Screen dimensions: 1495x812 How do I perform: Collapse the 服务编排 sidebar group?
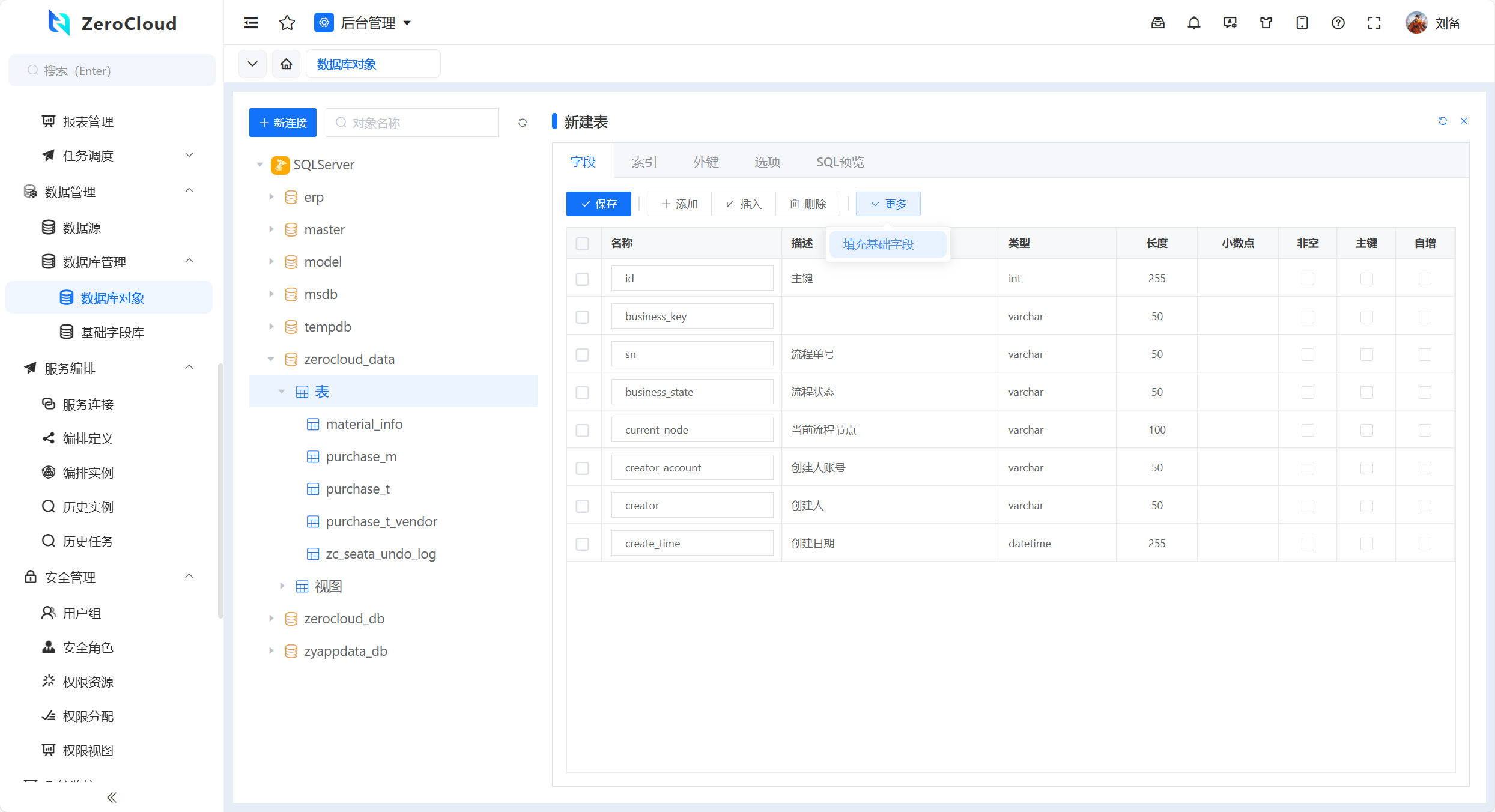tap(189, 367)
